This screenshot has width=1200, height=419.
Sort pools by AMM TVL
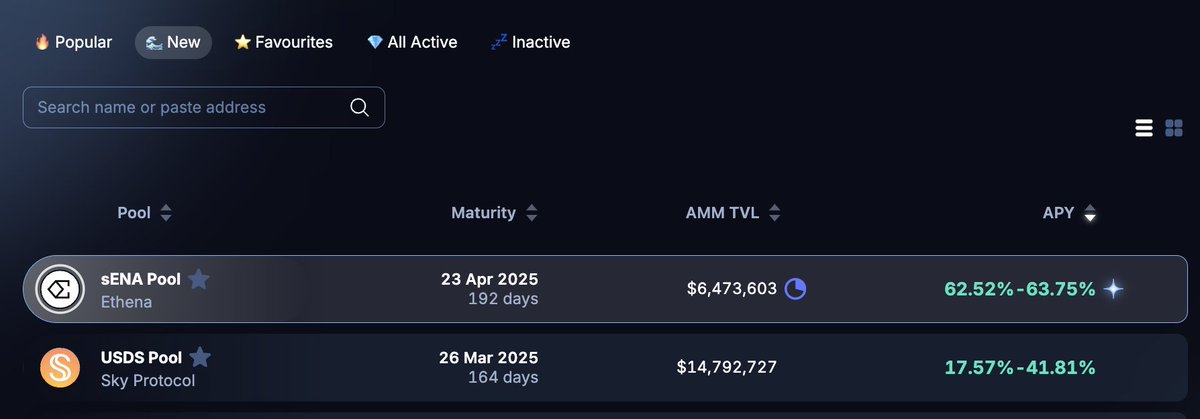[732, 213]
